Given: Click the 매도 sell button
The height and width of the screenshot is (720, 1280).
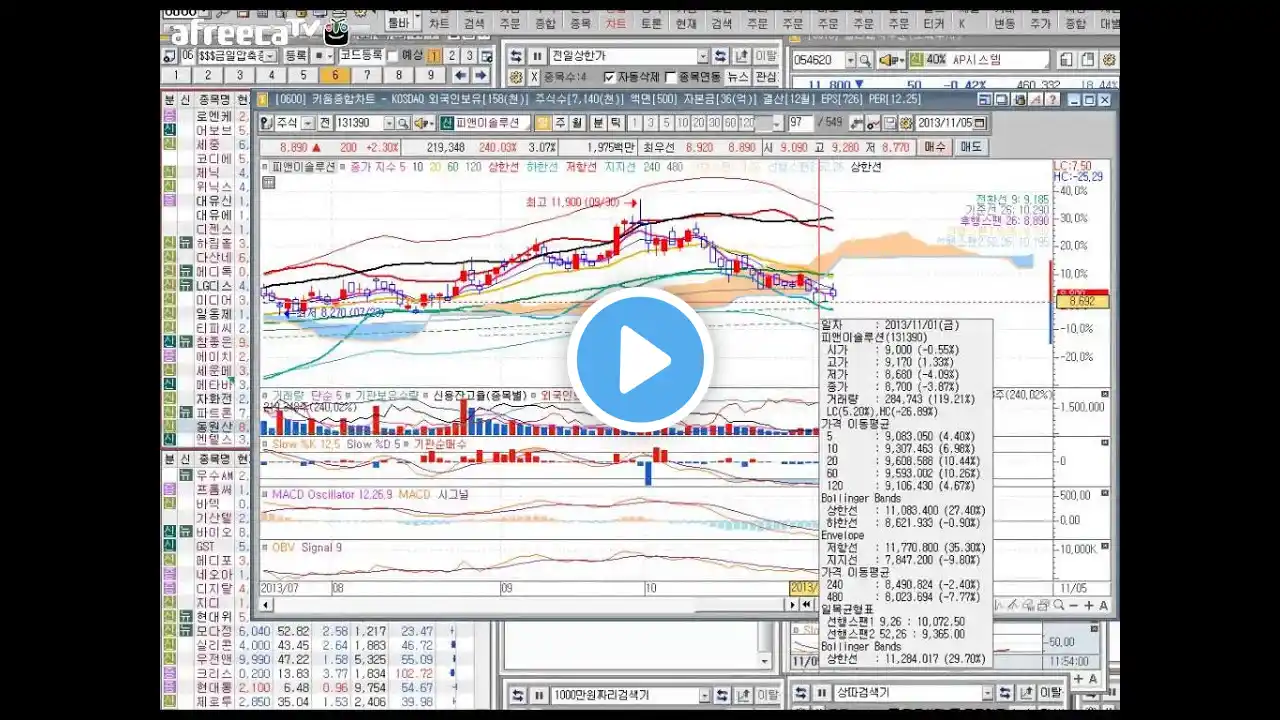Looking at the screenshot, I should pos(971,147).
